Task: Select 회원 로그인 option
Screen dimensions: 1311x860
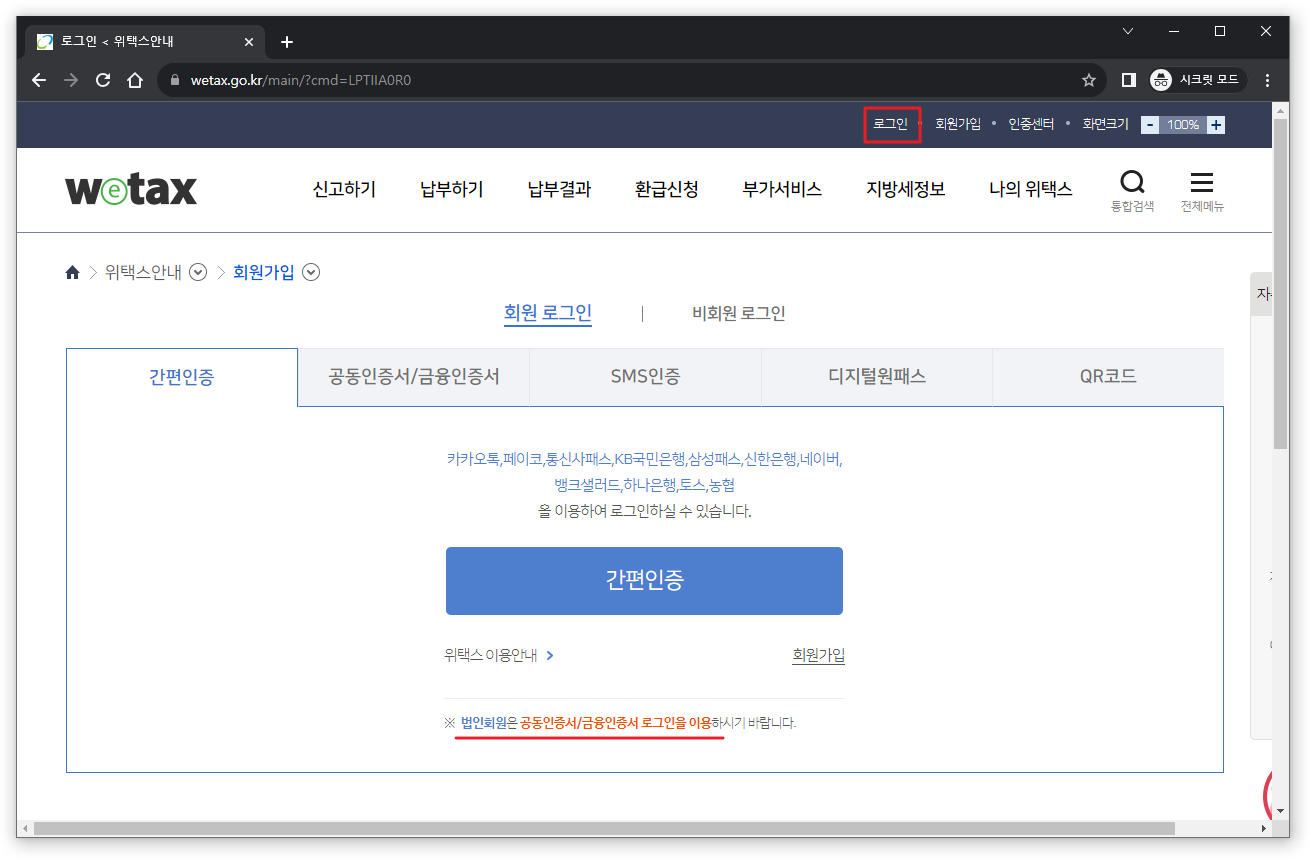Action: [x=548, y=313]
